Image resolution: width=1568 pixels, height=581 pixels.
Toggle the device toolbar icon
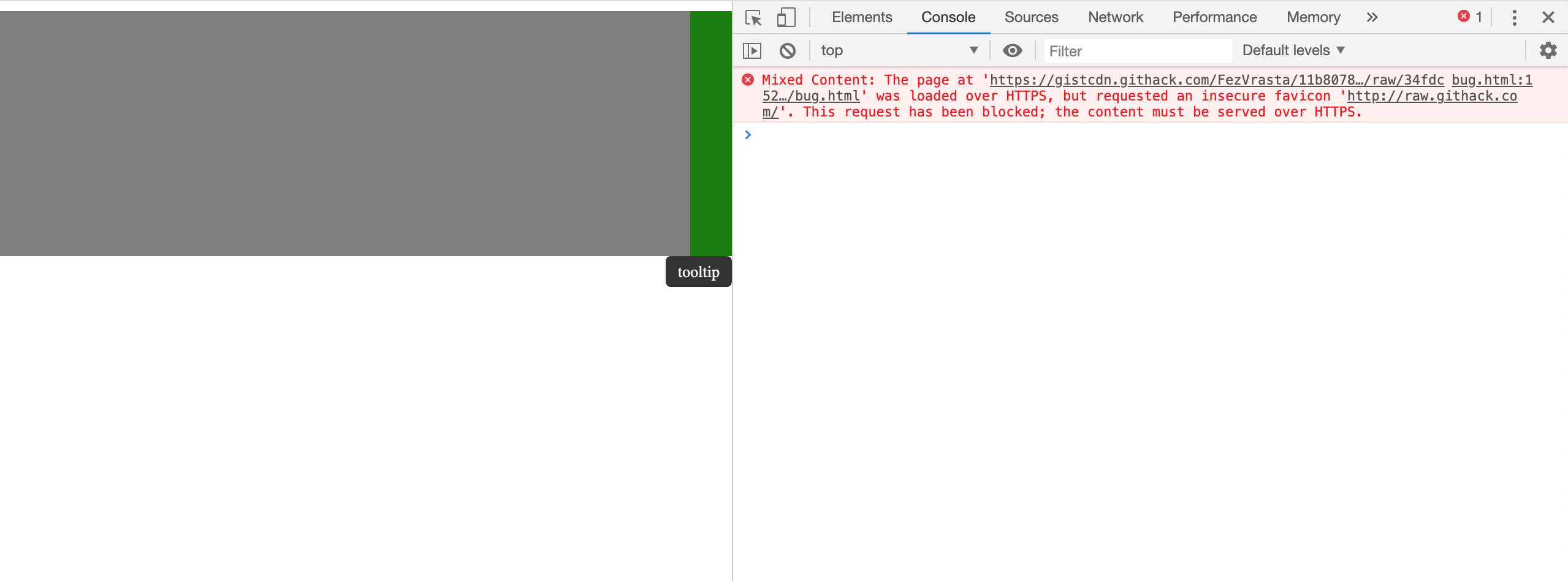coord(786,17)
